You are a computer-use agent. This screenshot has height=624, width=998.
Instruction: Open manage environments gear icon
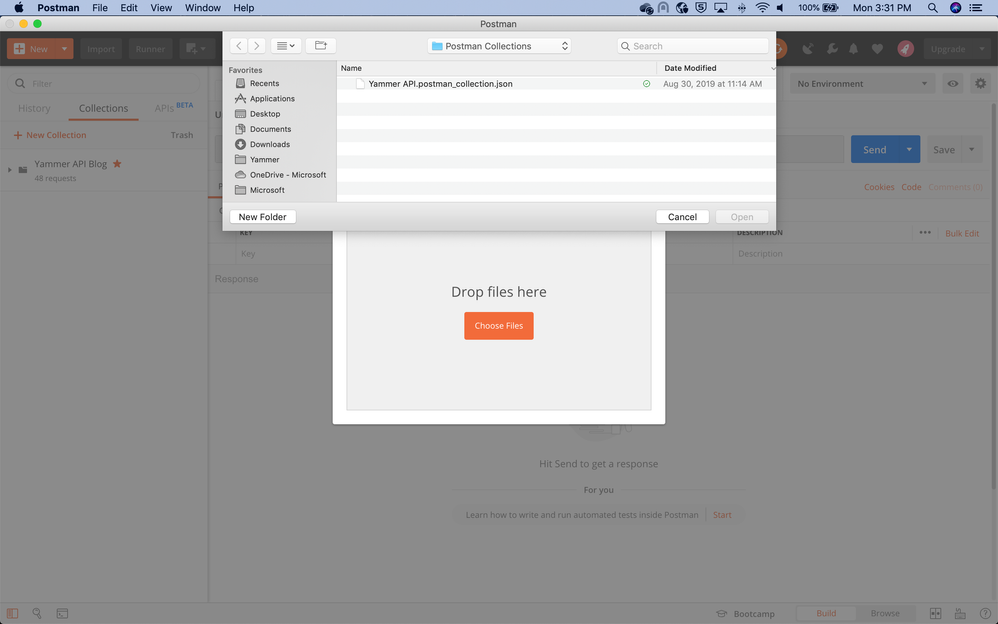pos(981,83)
